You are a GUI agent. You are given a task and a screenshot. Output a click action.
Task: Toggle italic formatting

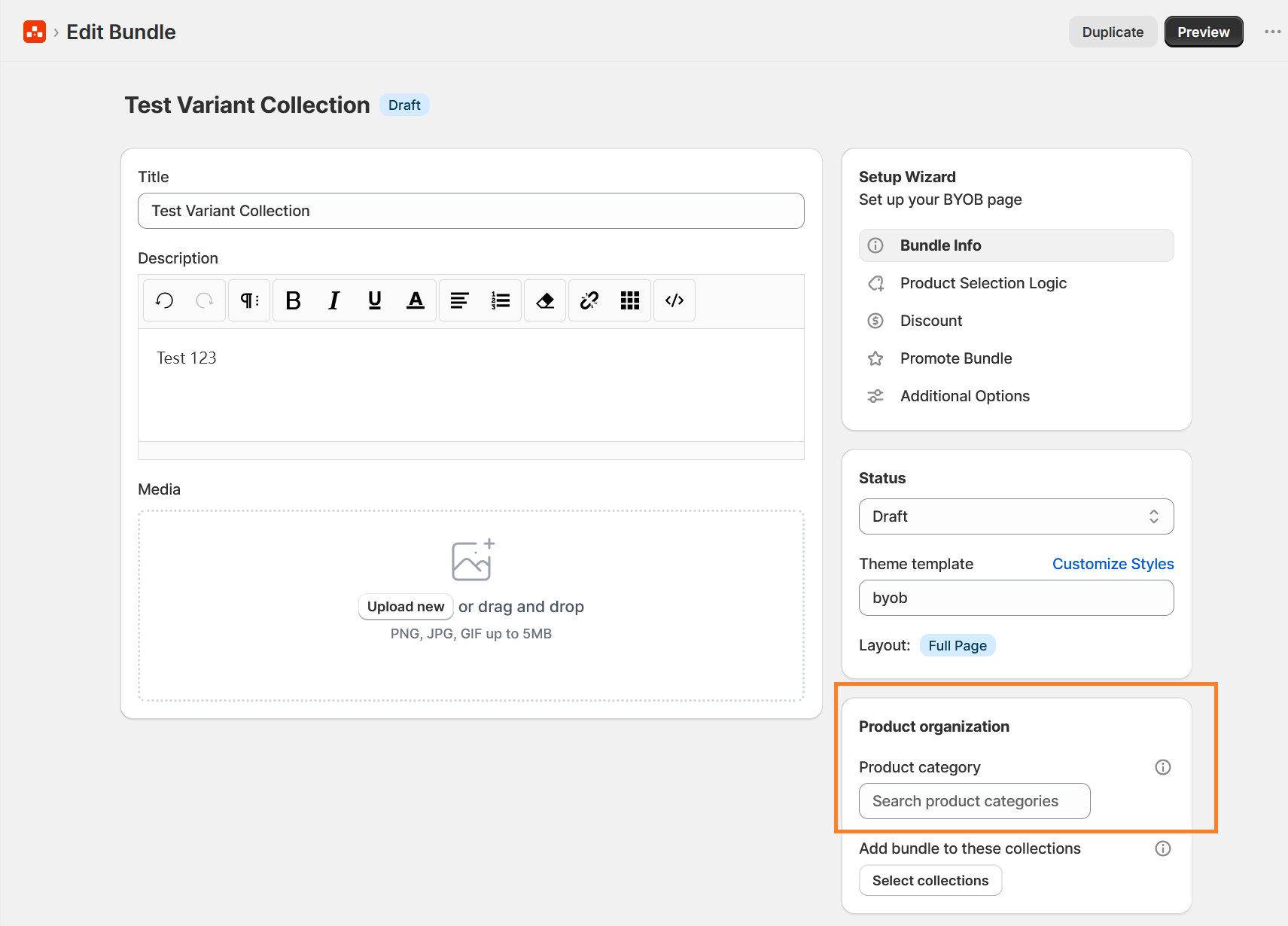[334, 300]
